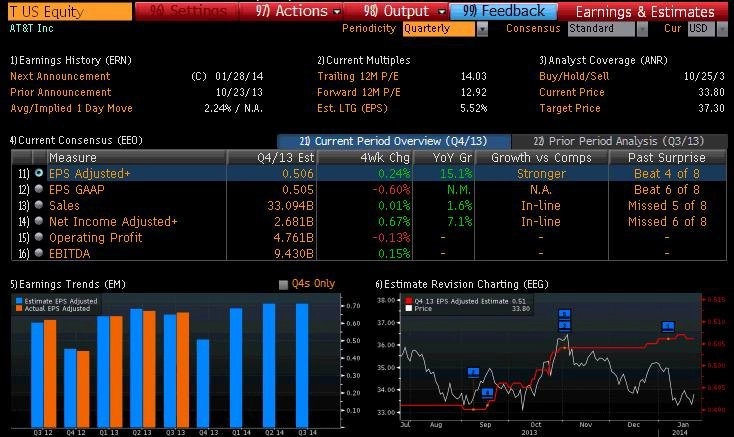Select the Sales radio button
The width and height of the screenshot is (734, 437).
point(39,205)
